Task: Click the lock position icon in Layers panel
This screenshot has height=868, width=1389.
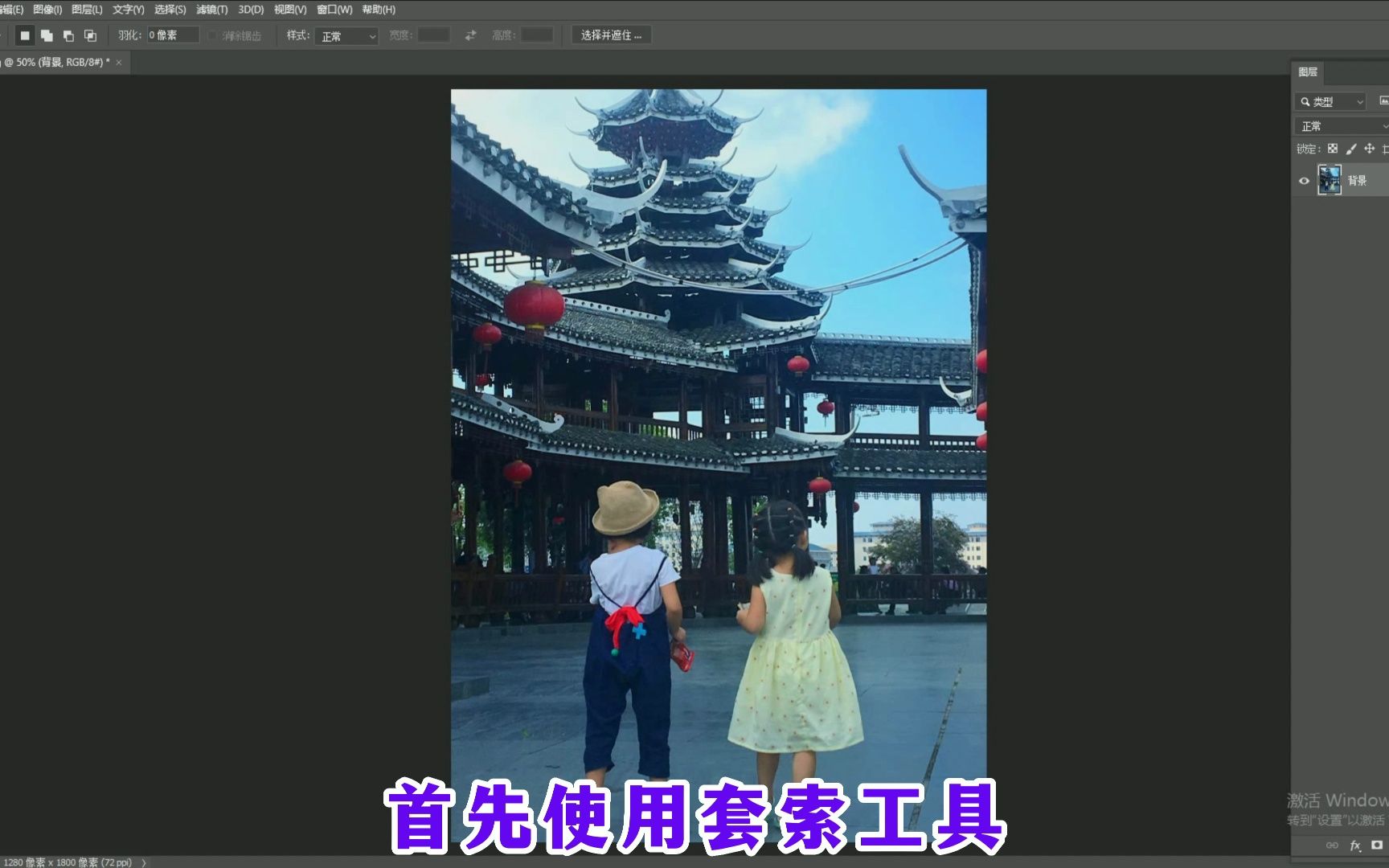Action: [1371, 149]
